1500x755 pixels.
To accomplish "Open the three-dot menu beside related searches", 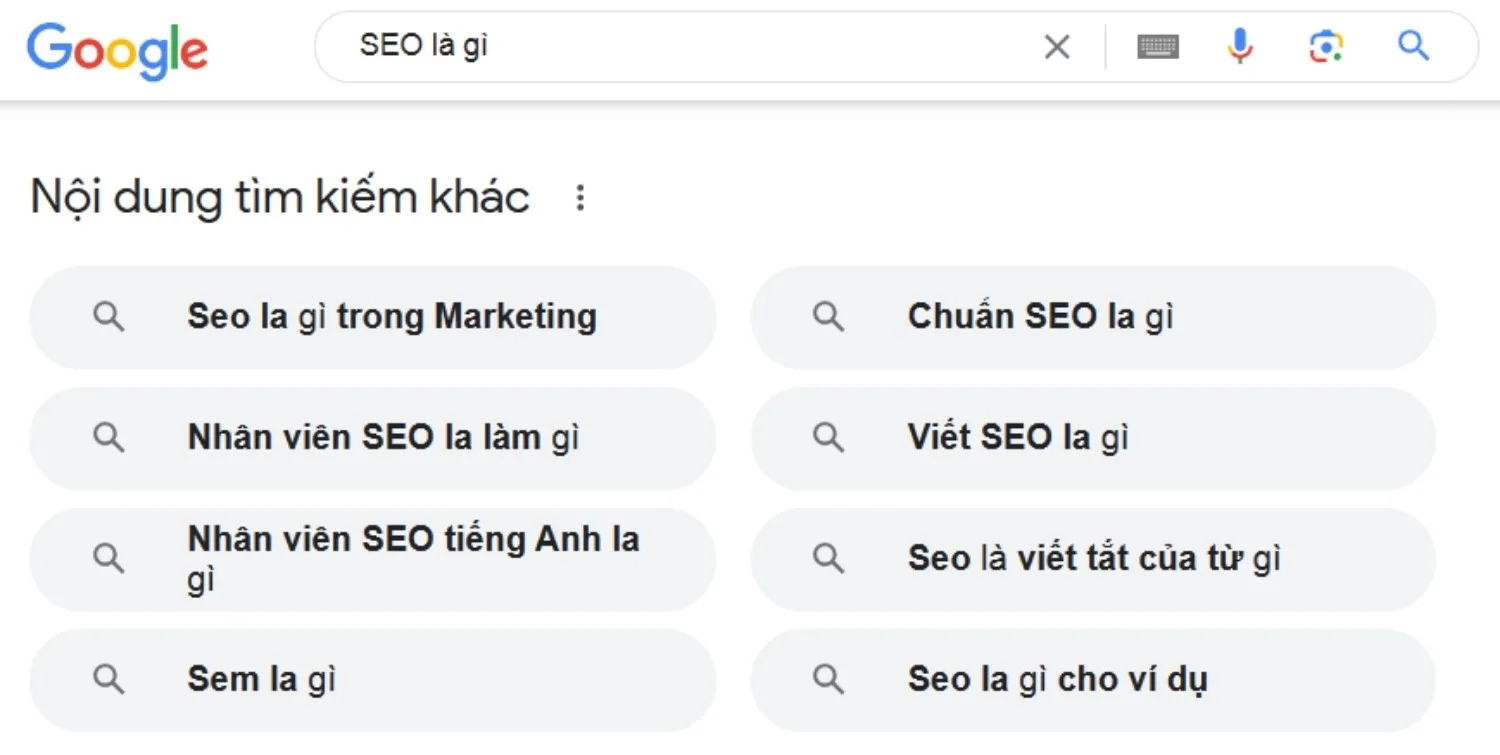I will (x=580, y=198).
